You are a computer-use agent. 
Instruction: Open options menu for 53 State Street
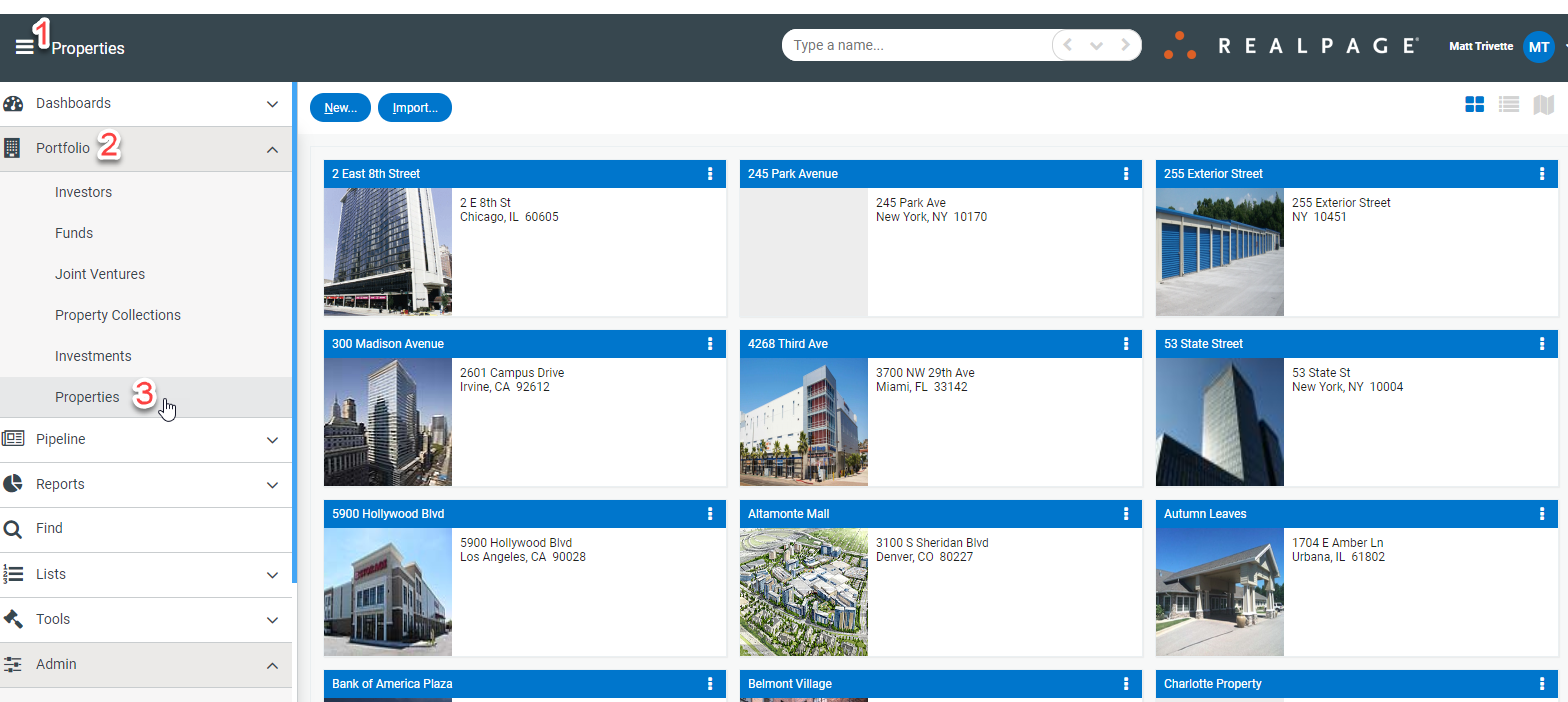1542,344
